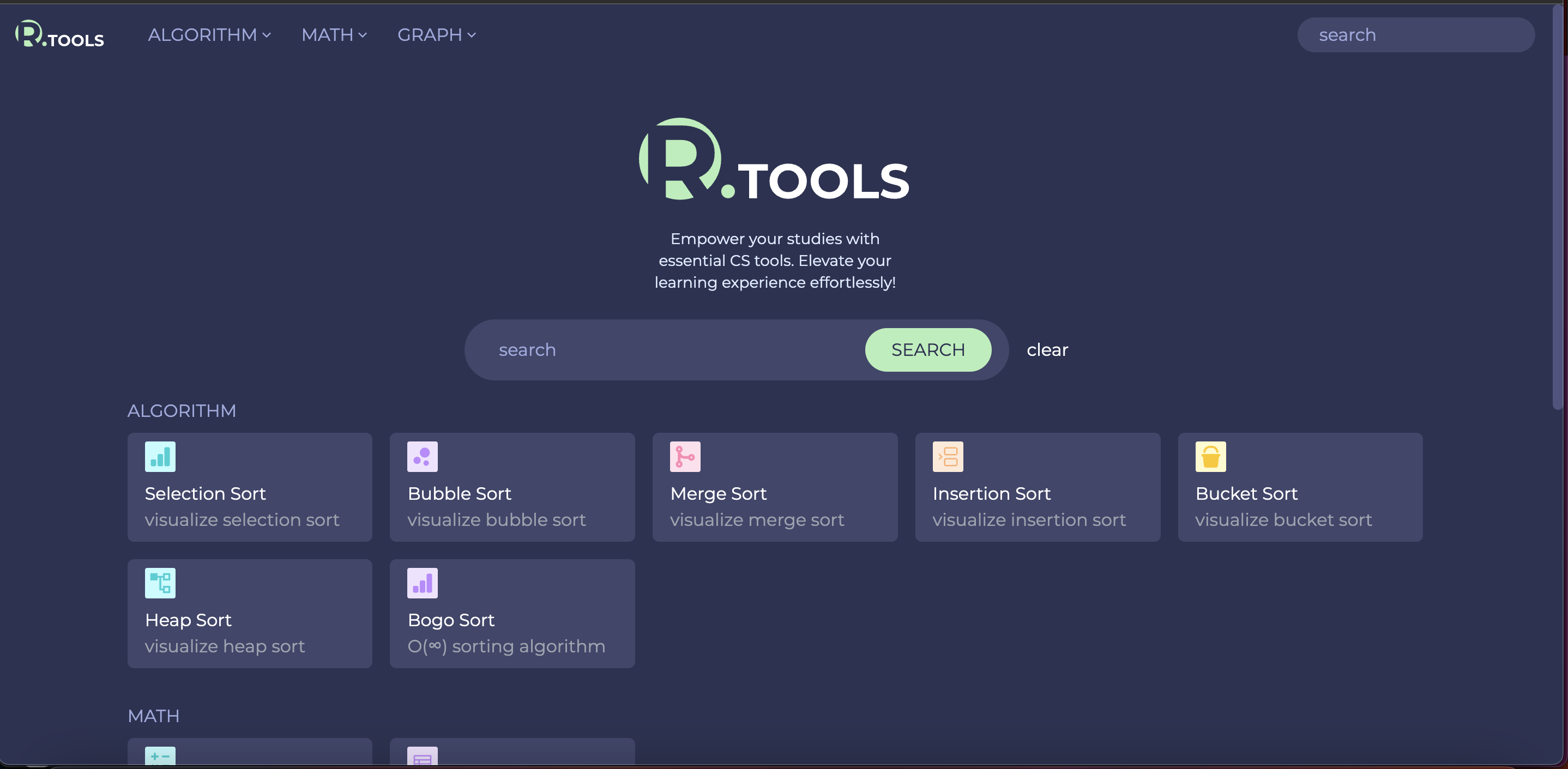Click 'visualize merge sort' description
The height and width of the screenshot is (769, 1568).
click(757, 519)
